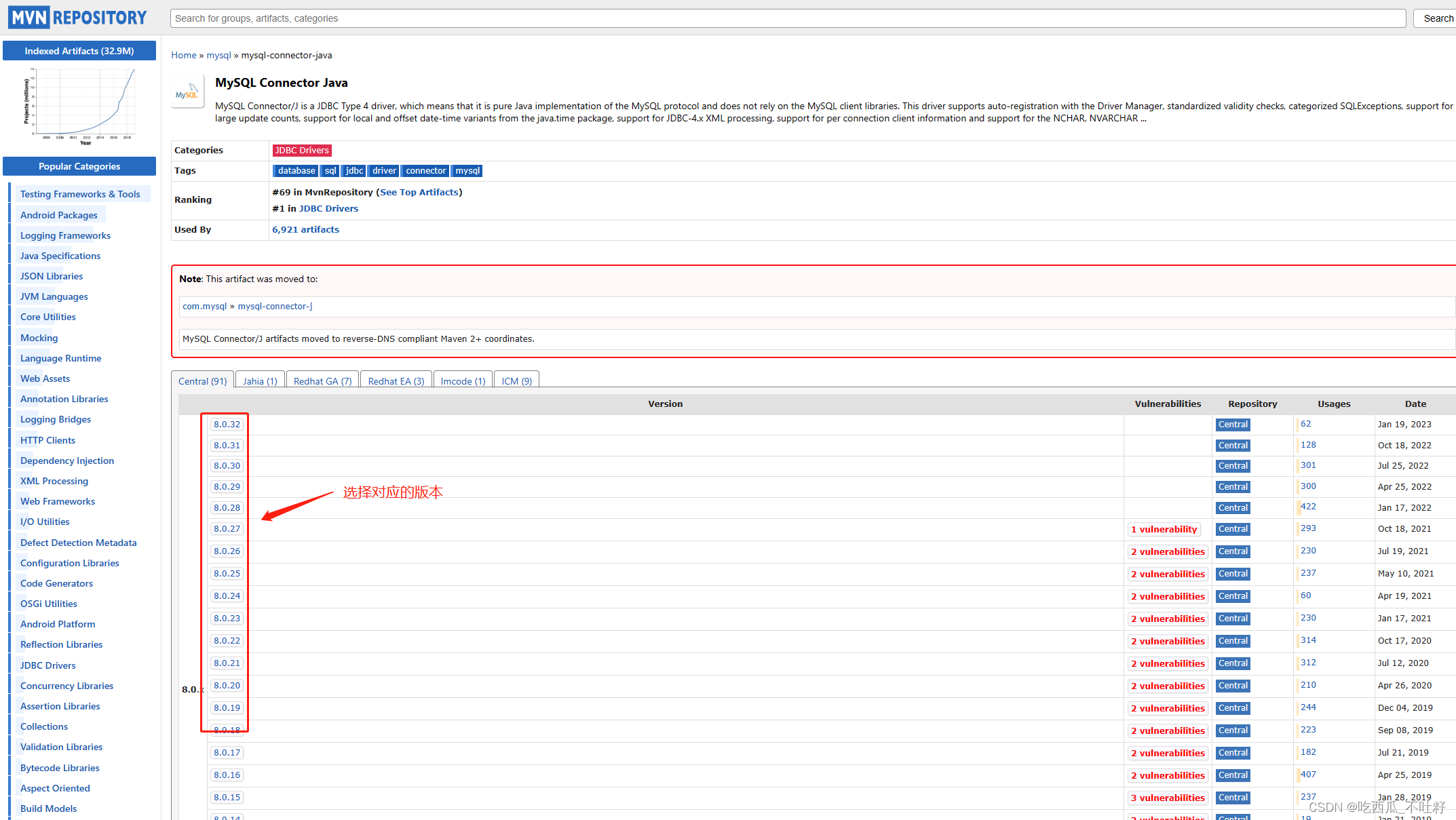Click the driver tag badge
The height and width of the screenshot is (820, 1456).
pos(385,170)
